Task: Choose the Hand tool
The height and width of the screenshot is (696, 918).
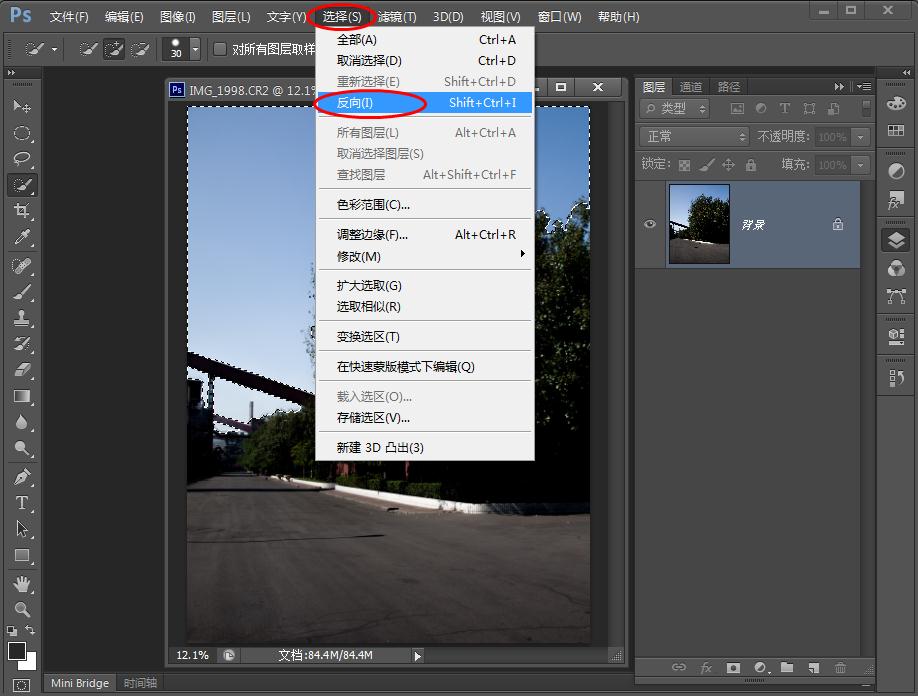Action: point(22,584)
